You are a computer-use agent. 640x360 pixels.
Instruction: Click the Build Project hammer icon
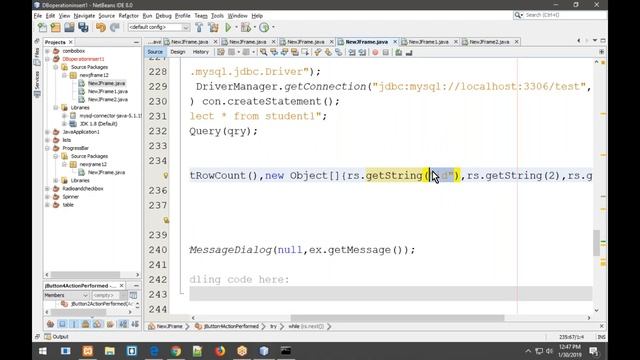click(199, 27)
